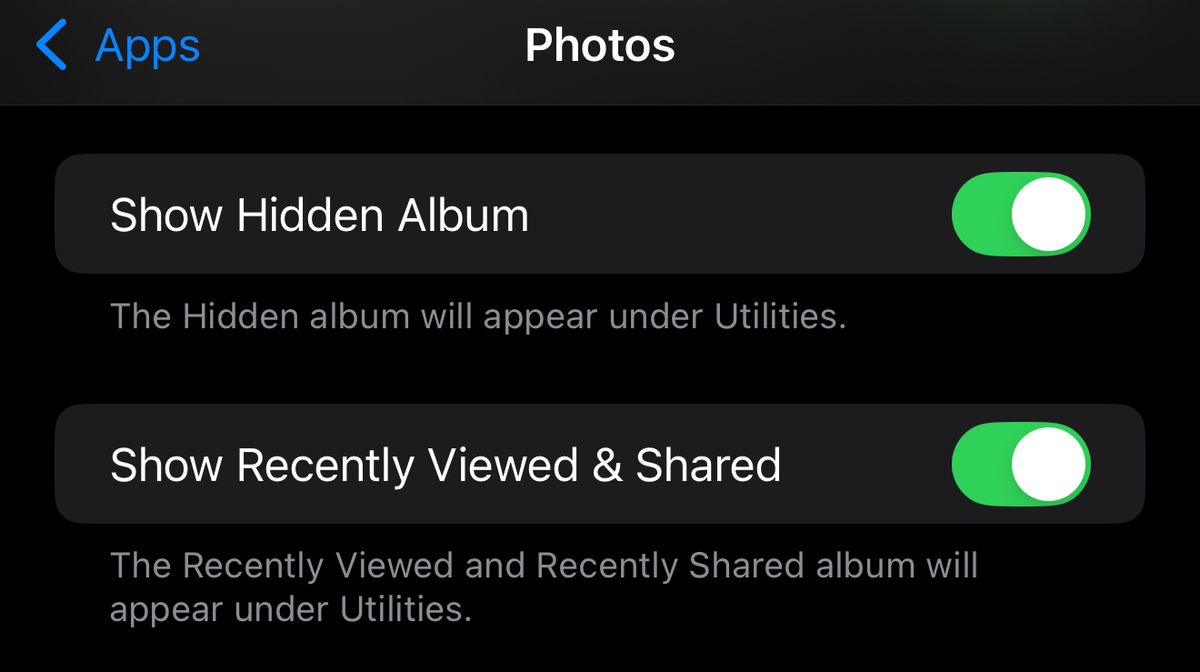Select the Show Hidden Album label text

(x=319, y=215)
